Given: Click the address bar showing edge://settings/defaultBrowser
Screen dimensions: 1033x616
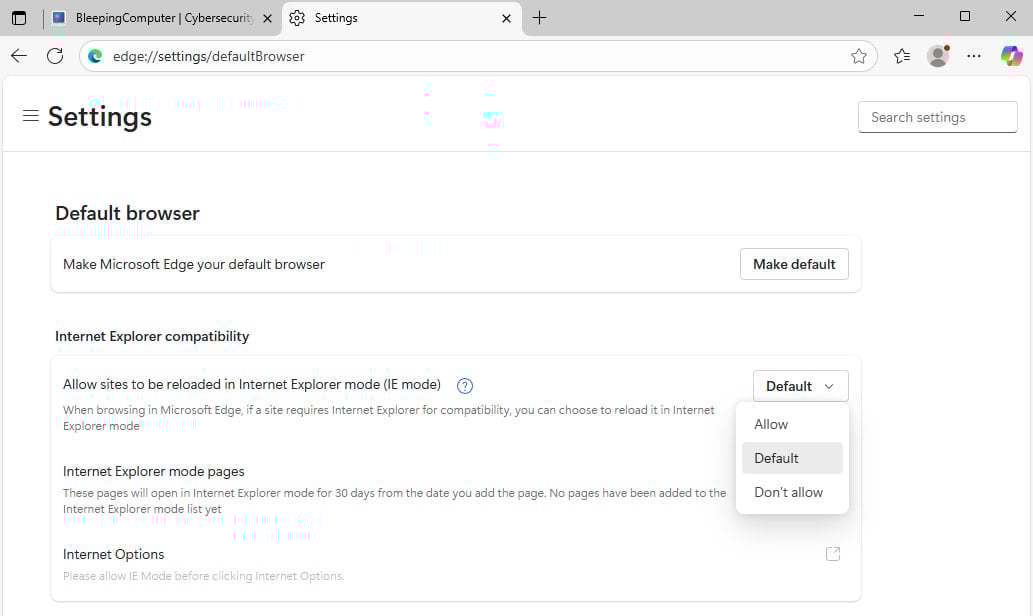Looking at the screenshot, I should pos(470,56).
